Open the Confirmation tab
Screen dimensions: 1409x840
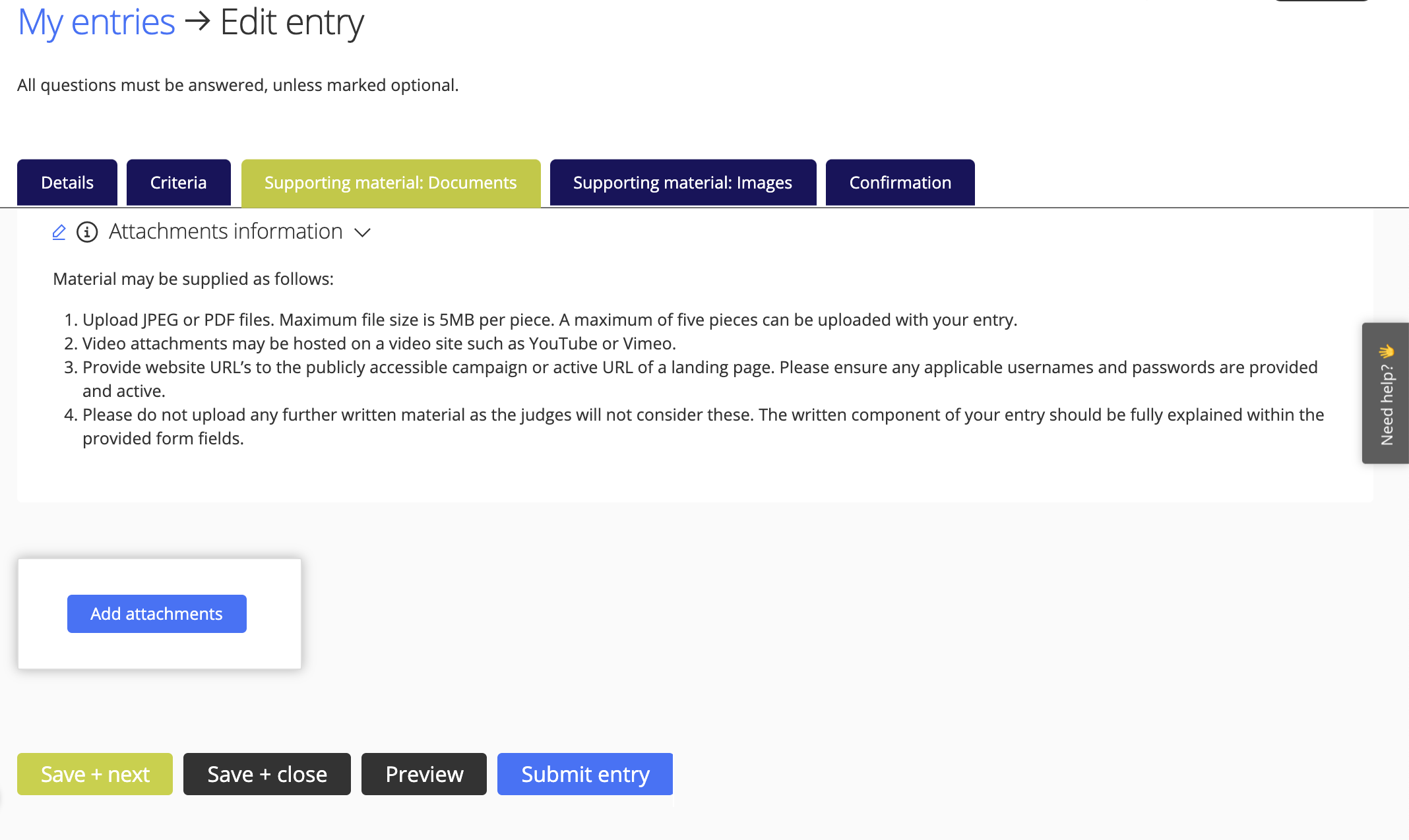(900, 182)
